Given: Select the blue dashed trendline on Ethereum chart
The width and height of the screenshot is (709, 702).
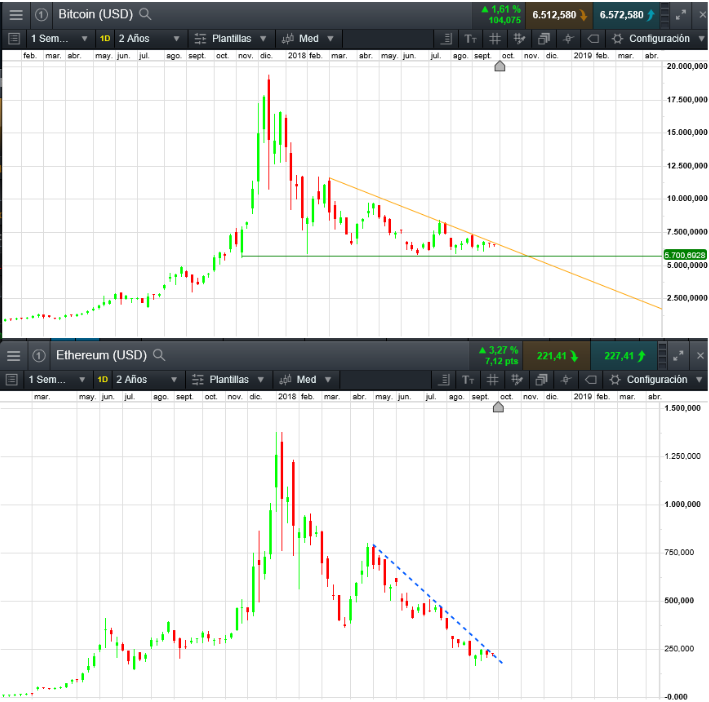Looking at the screenshot, I should pyautogui.click(x=437, y=603).
